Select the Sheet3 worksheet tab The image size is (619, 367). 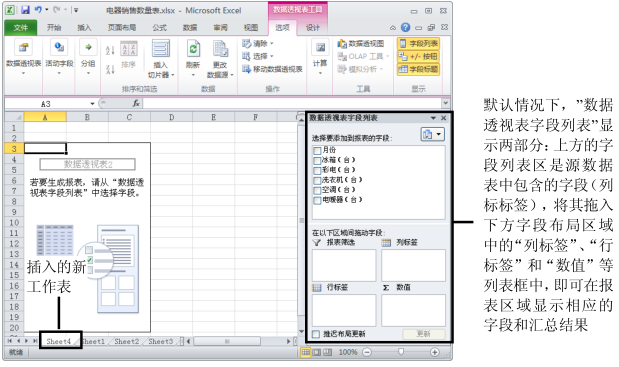click(160, 341)
